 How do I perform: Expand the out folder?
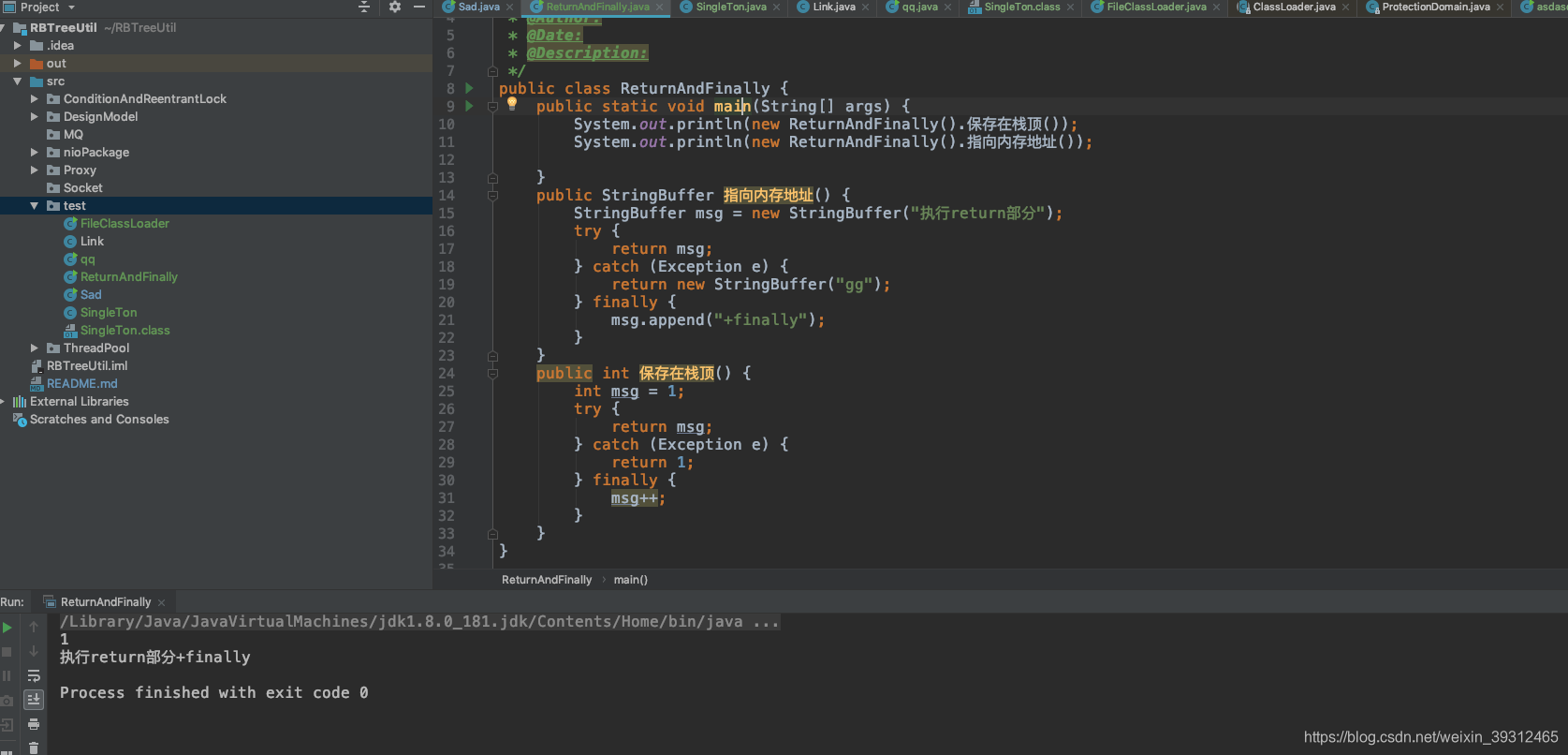pyautogui.click(x=17, y=63)
